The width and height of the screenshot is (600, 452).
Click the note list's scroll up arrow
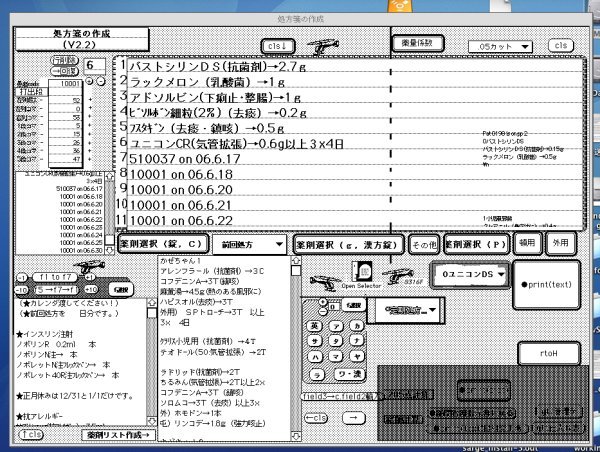pyautogui.click(x=152, y=302)
